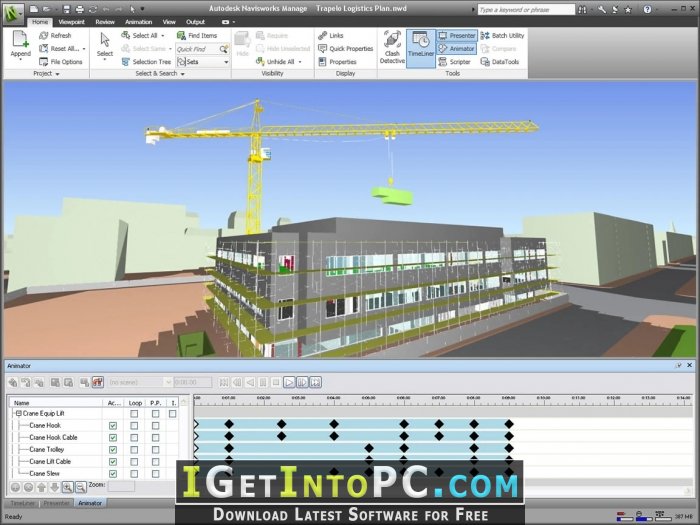Uncheck Active for Crane Slew
Image resolution: width=700 pixels, height=525 pixels.
pos(113,474)
